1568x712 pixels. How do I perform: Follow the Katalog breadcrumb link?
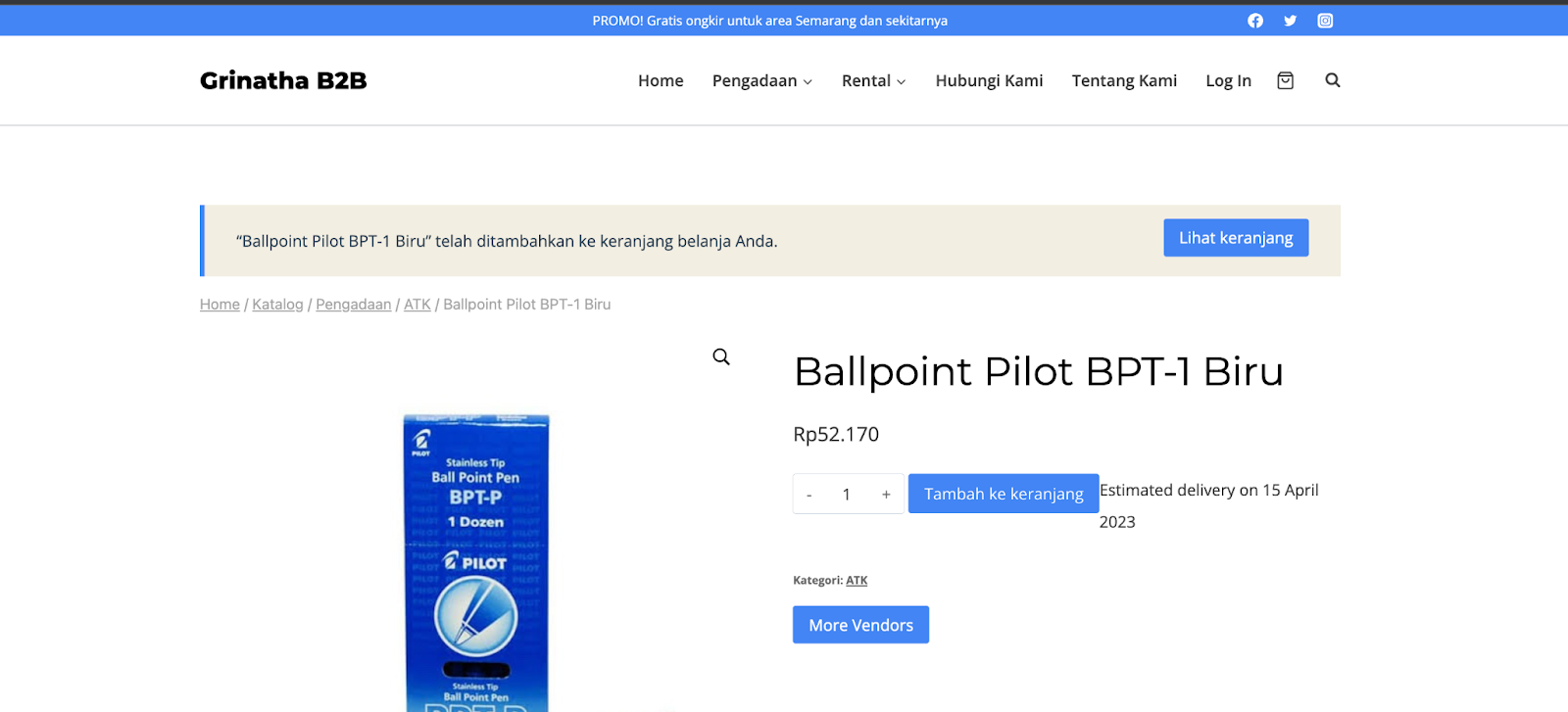(x=277, y=305)
